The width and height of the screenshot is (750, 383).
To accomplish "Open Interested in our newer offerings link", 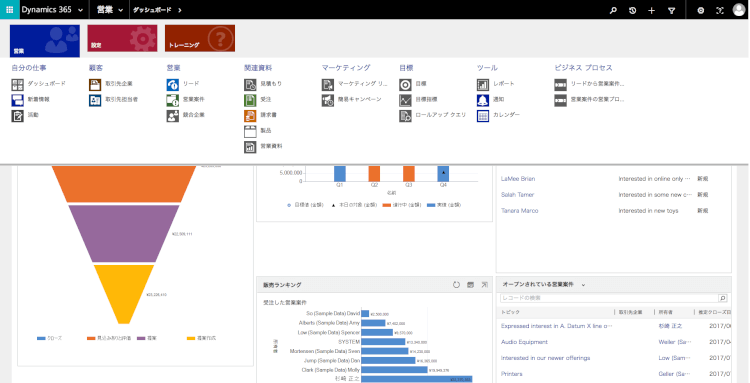I will (545, 358).
